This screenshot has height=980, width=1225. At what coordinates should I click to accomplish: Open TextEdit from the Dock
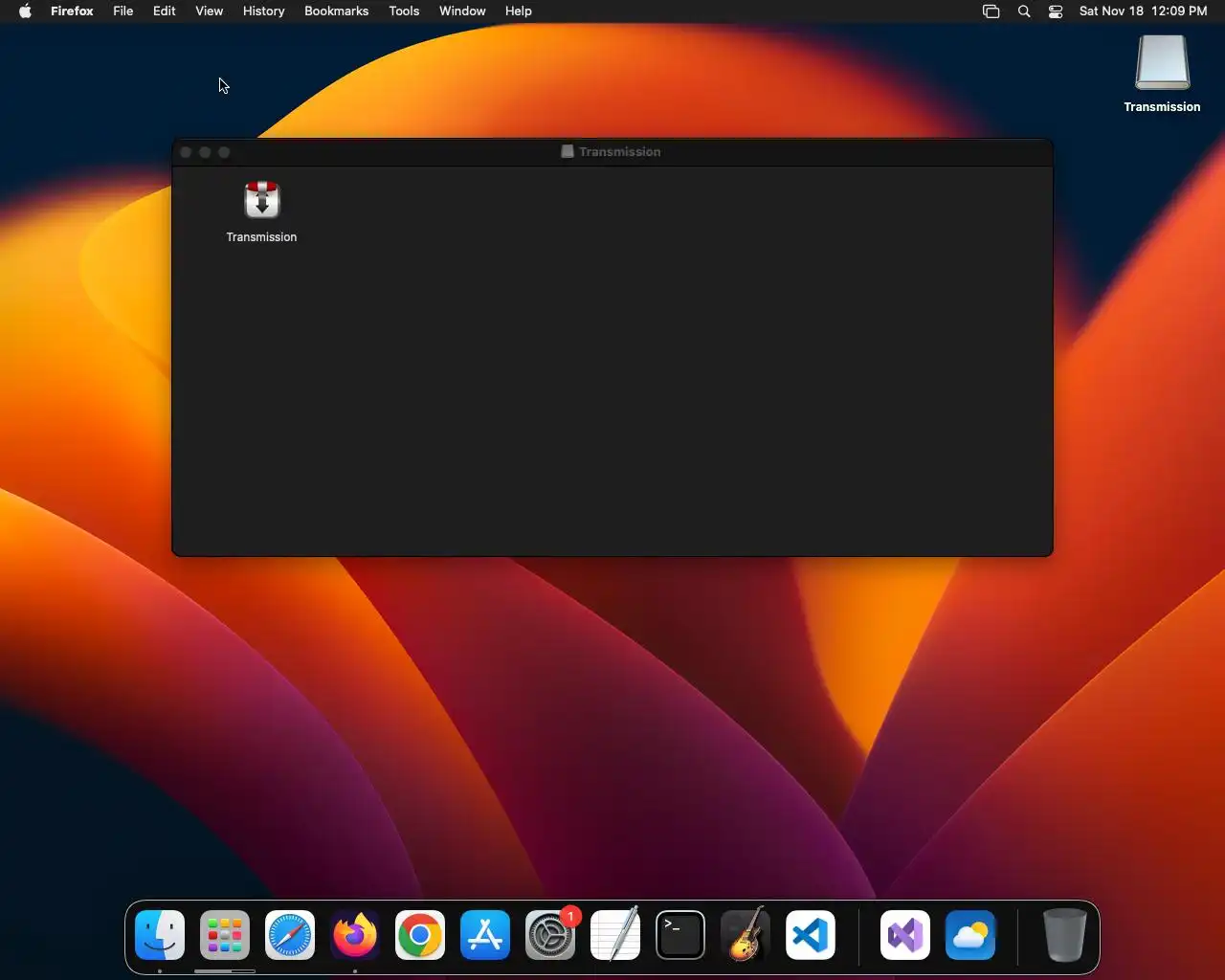pyautogui.click(x=615, y=935)
